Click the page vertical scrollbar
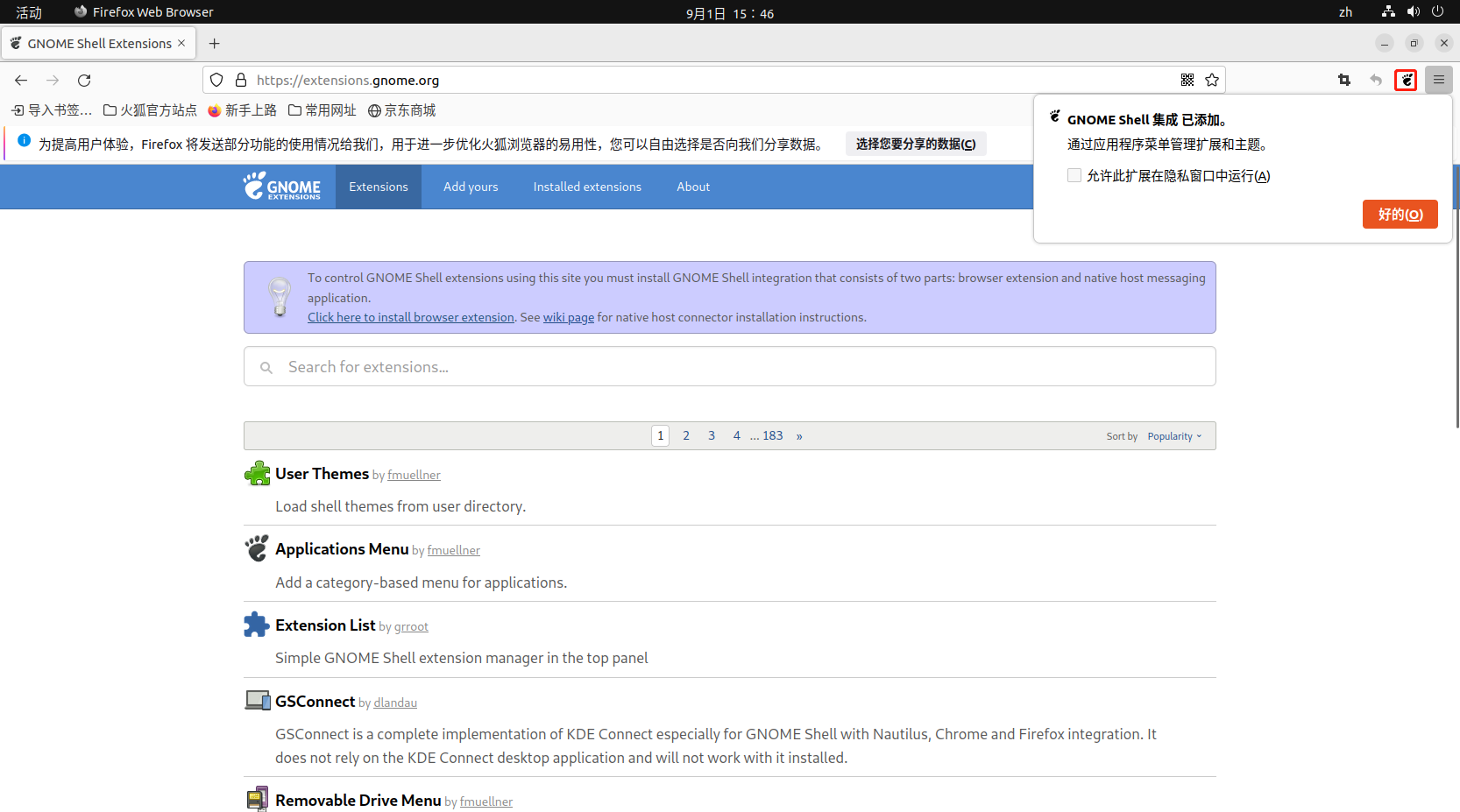The image size is (1460, 812). coord(1456,298)
